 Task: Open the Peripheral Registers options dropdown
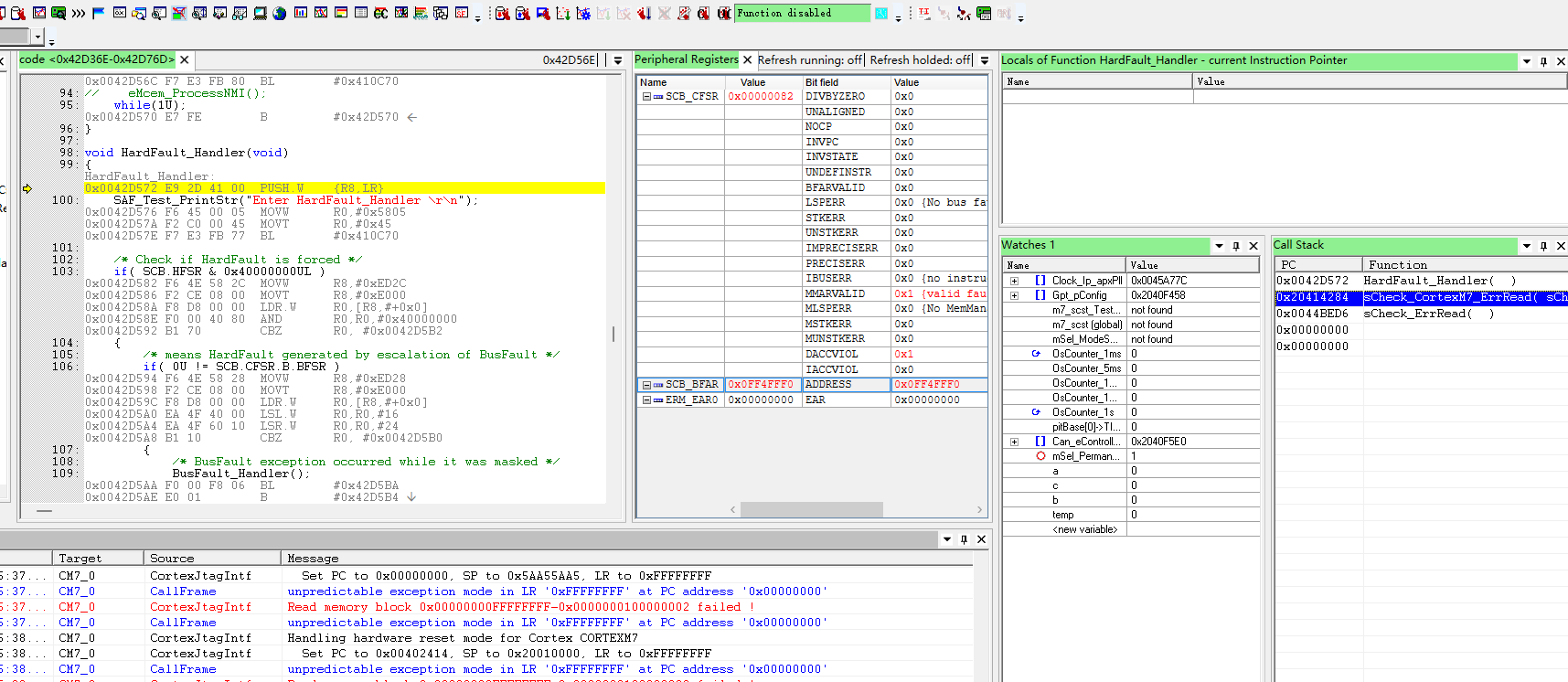(x=985, y=60)
